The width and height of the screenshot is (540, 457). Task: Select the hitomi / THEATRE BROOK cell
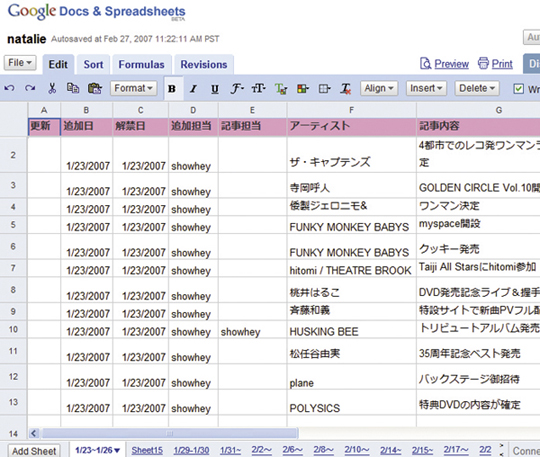pyautogui.click(x=351, y=268)
